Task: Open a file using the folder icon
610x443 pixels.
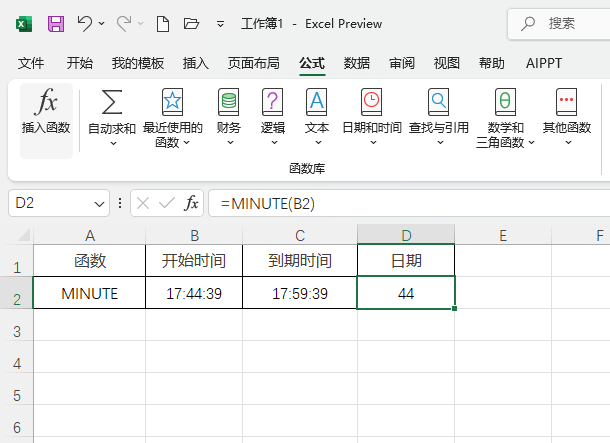Action: pos(191,24)
